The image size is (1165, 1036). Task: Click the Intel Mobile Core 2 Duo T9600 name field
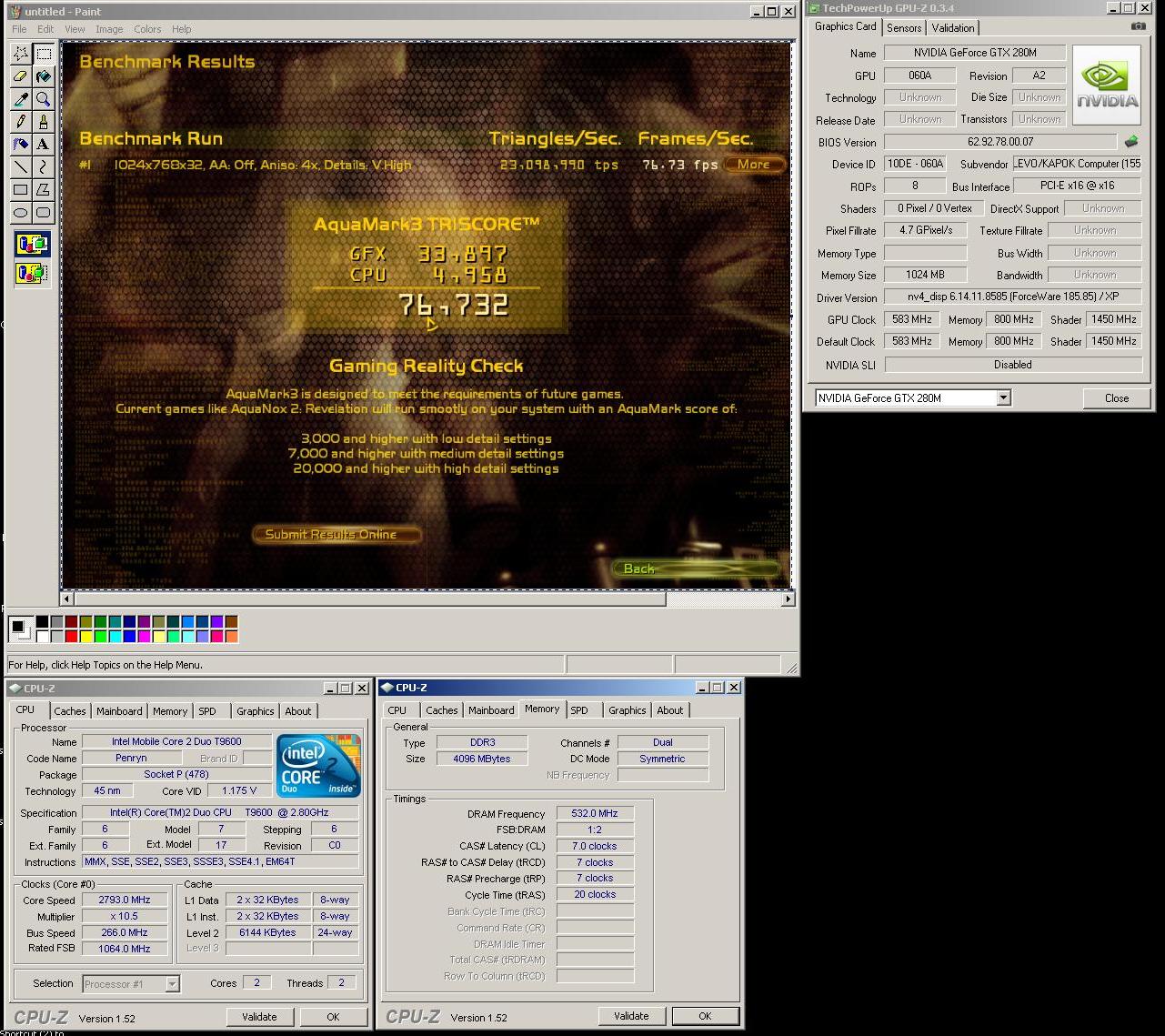pos(176,741)
